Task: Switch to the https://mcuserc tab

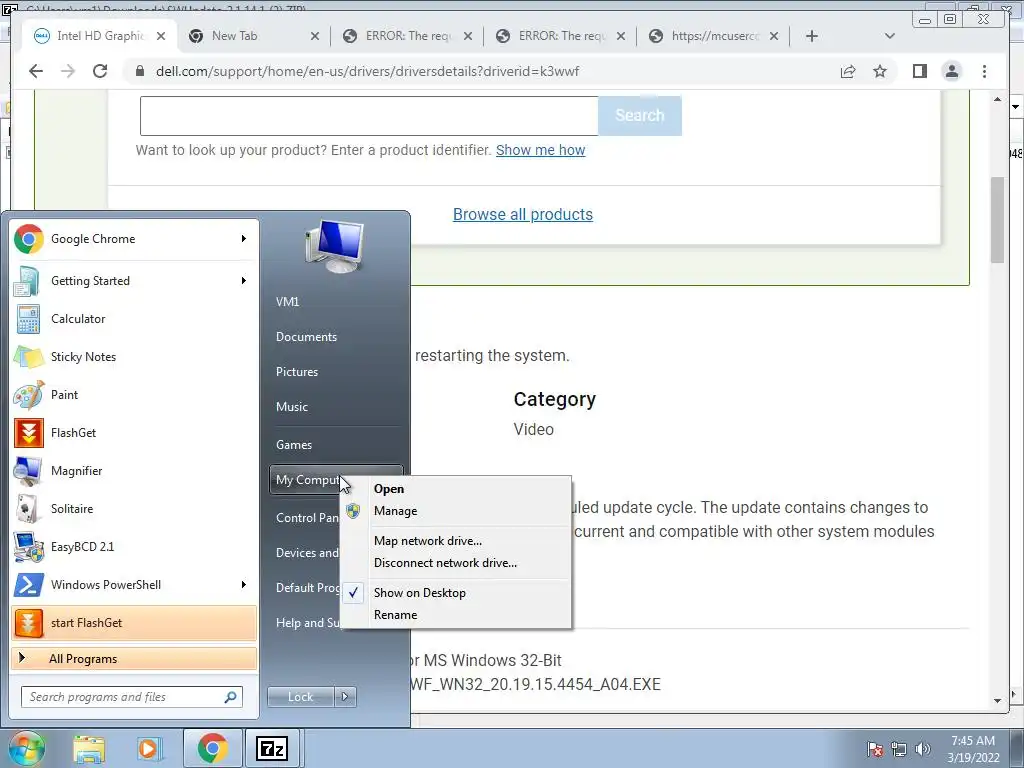Action: [714, 36]
